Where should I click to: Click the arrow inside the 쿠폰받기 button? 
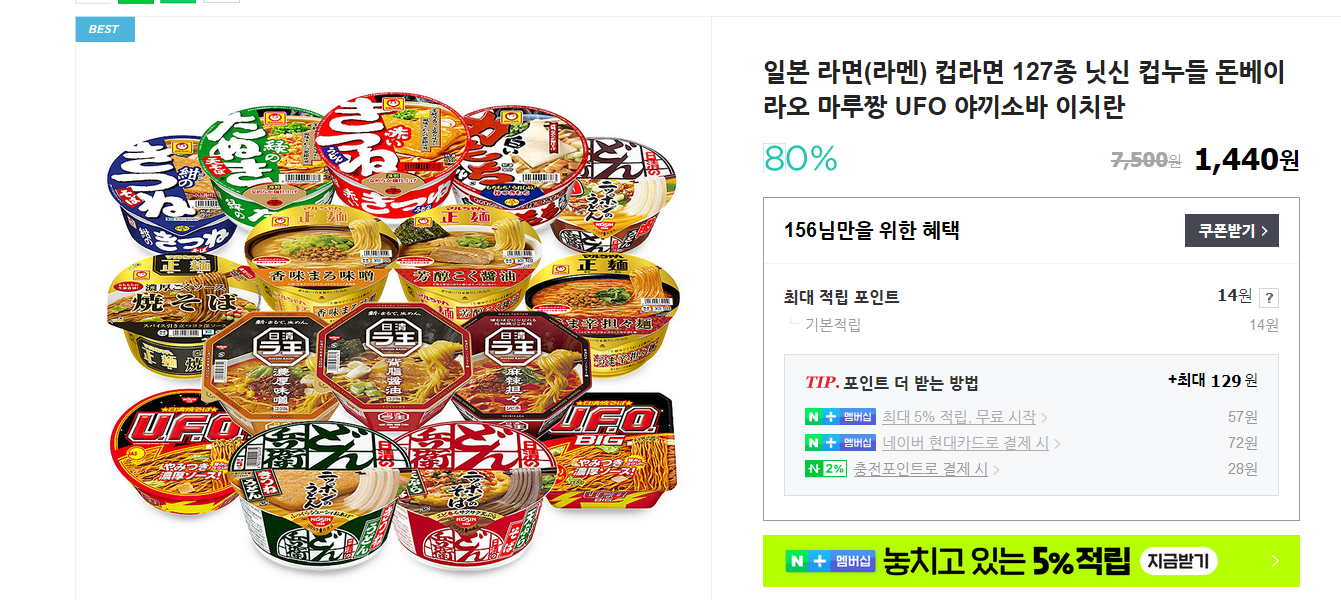[1264, 231]
